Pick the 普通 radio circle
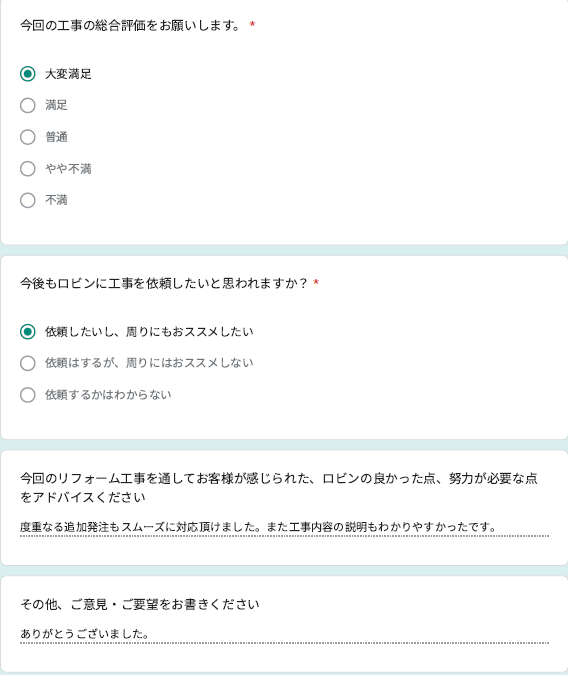Viewport: 568px width, 675px height. (28, 137)
